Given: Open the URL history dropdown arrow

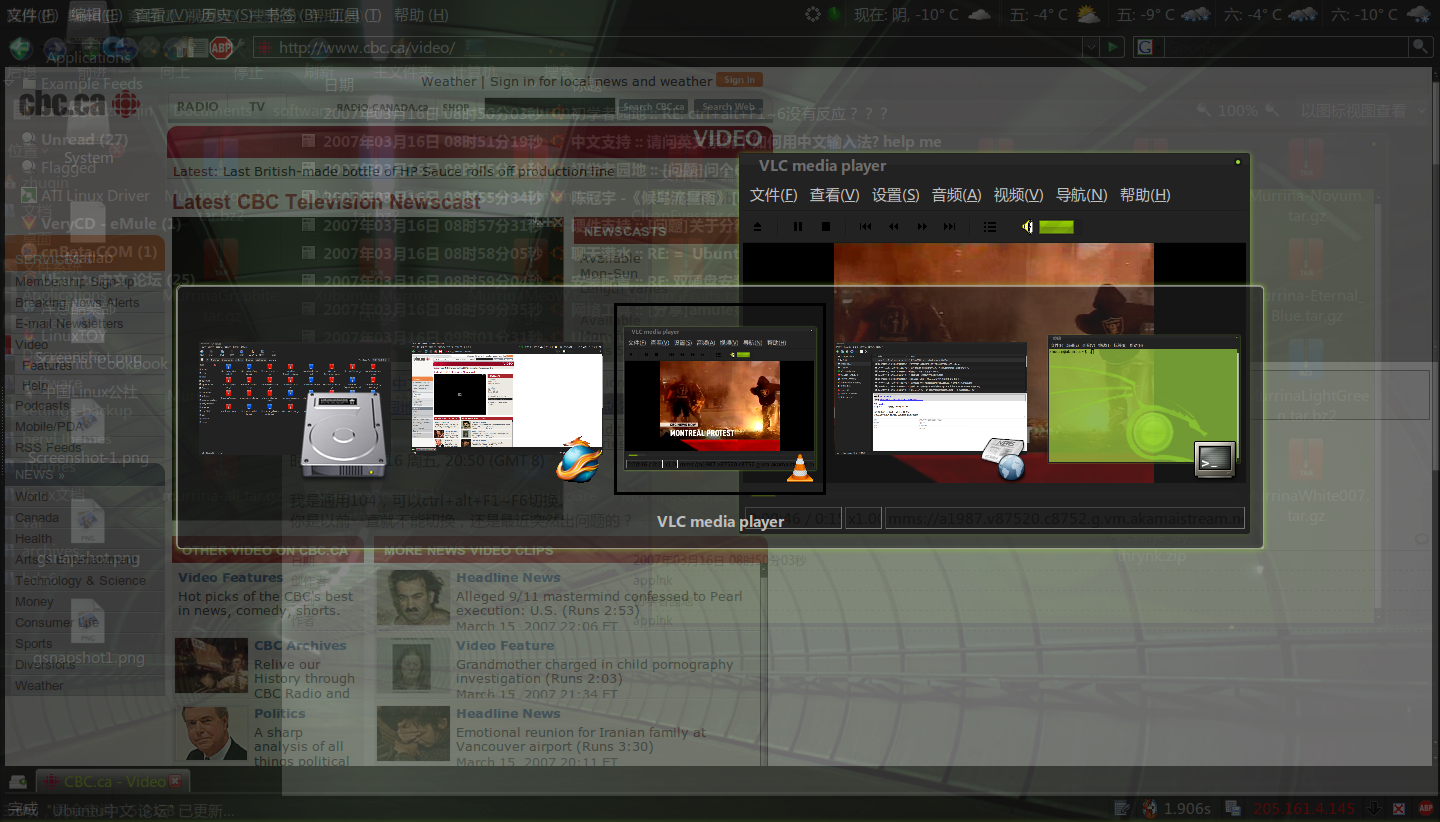Looking at the screenshot, I should 1091,47.
